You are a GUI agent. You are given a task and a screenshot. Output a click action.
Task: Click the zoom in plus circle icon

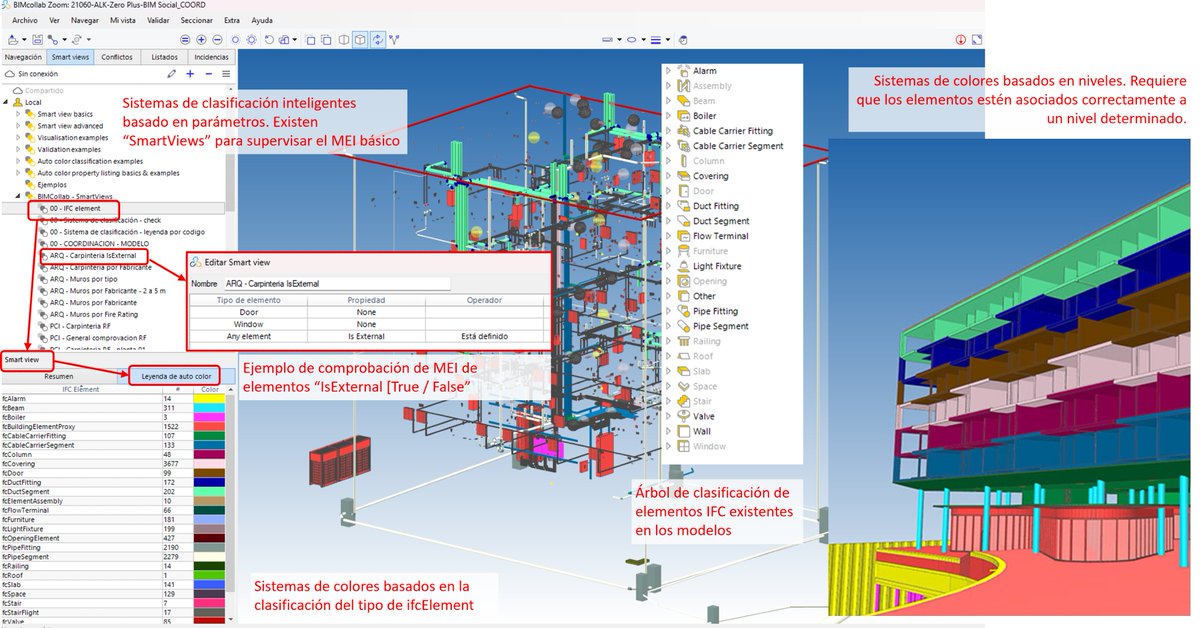201,40
